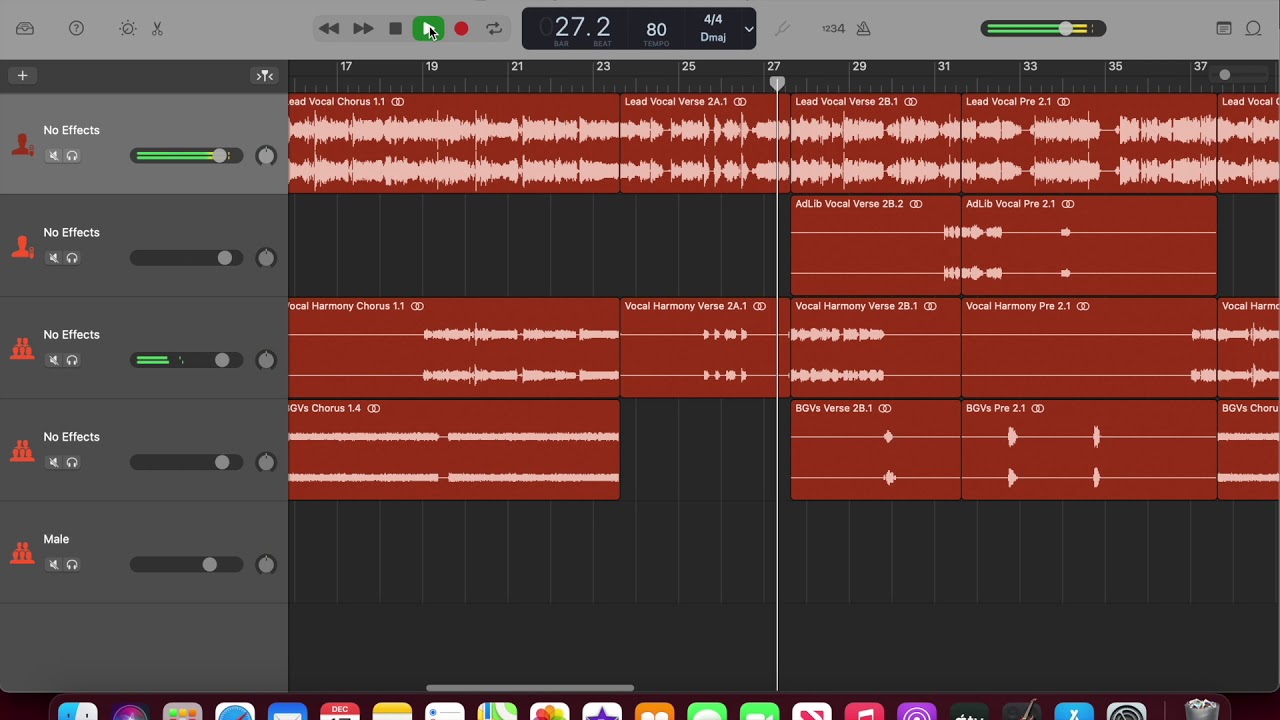Toggle the Tuner fork icon
Image resolution: width=1280 pixels, height=720 pixels.
(x=783, y=29)
